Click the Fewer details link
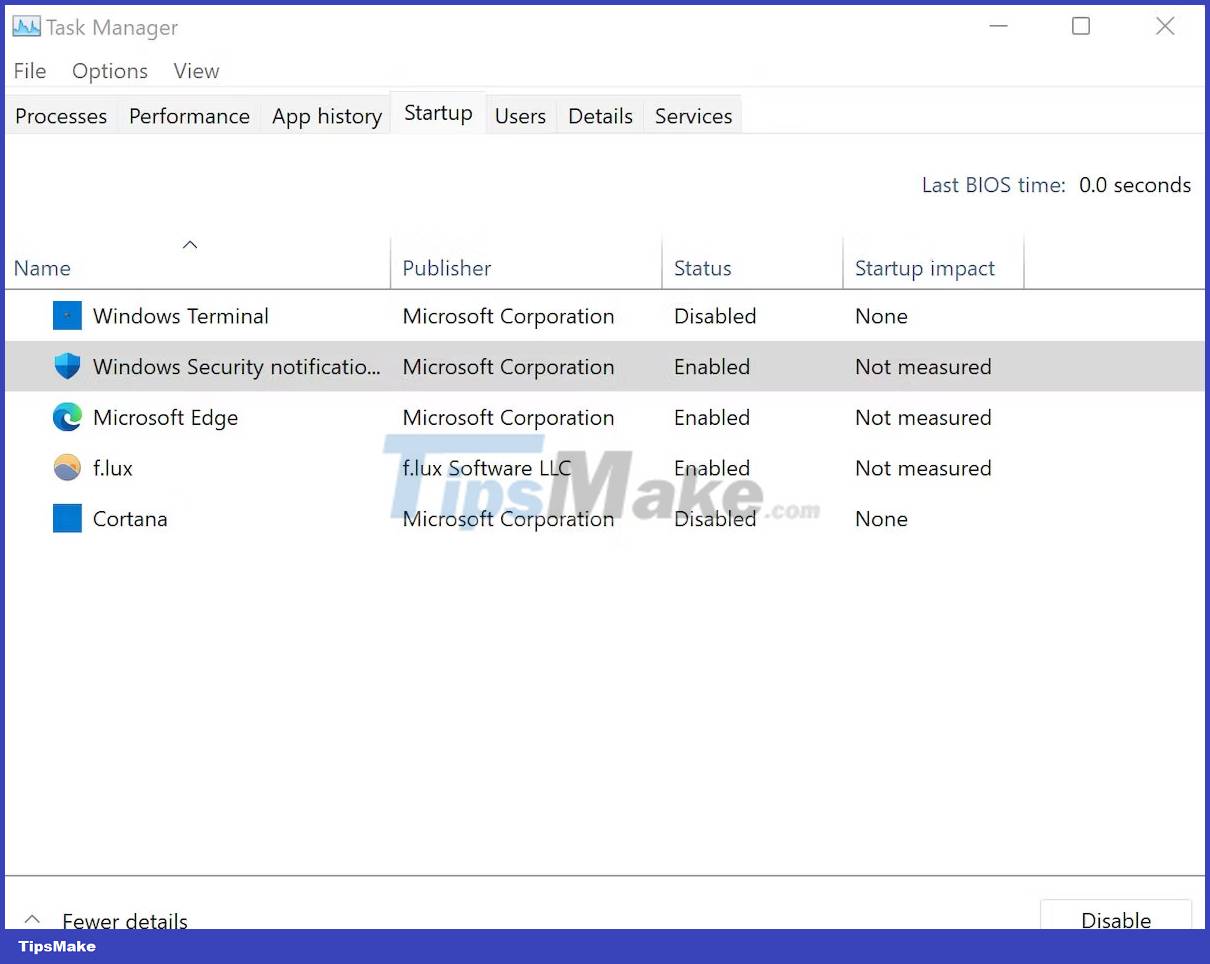Image resolution: width=1210 pixels, height=964 pixels. pos(125,920)
